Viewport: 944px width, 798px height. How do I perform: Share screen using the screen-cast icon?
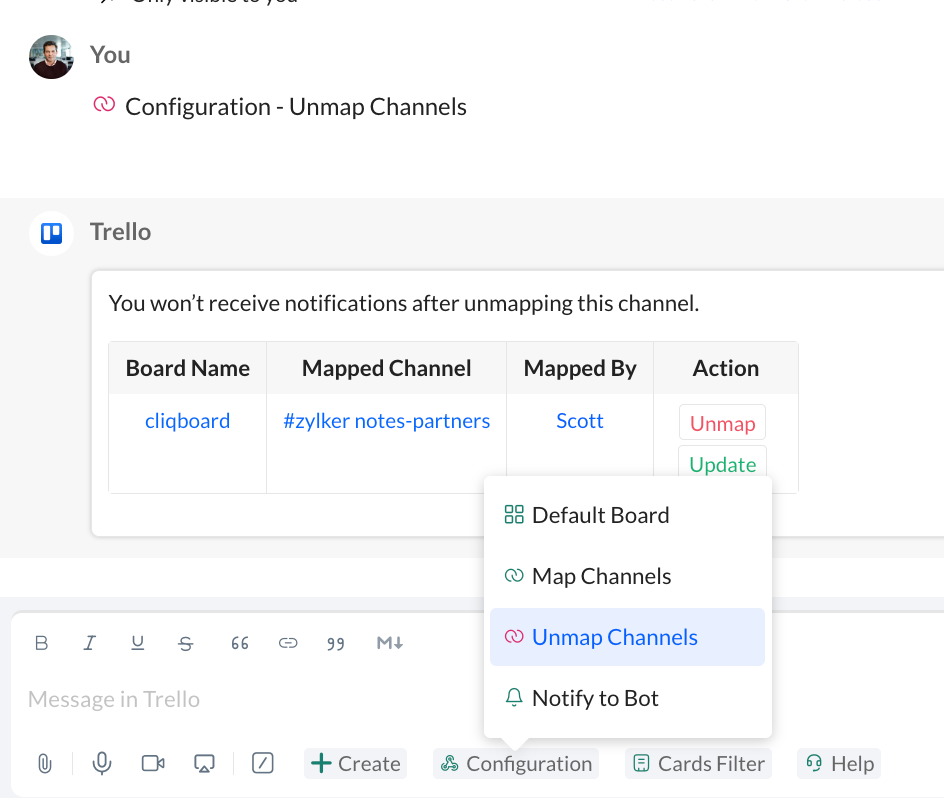(204, 764)
